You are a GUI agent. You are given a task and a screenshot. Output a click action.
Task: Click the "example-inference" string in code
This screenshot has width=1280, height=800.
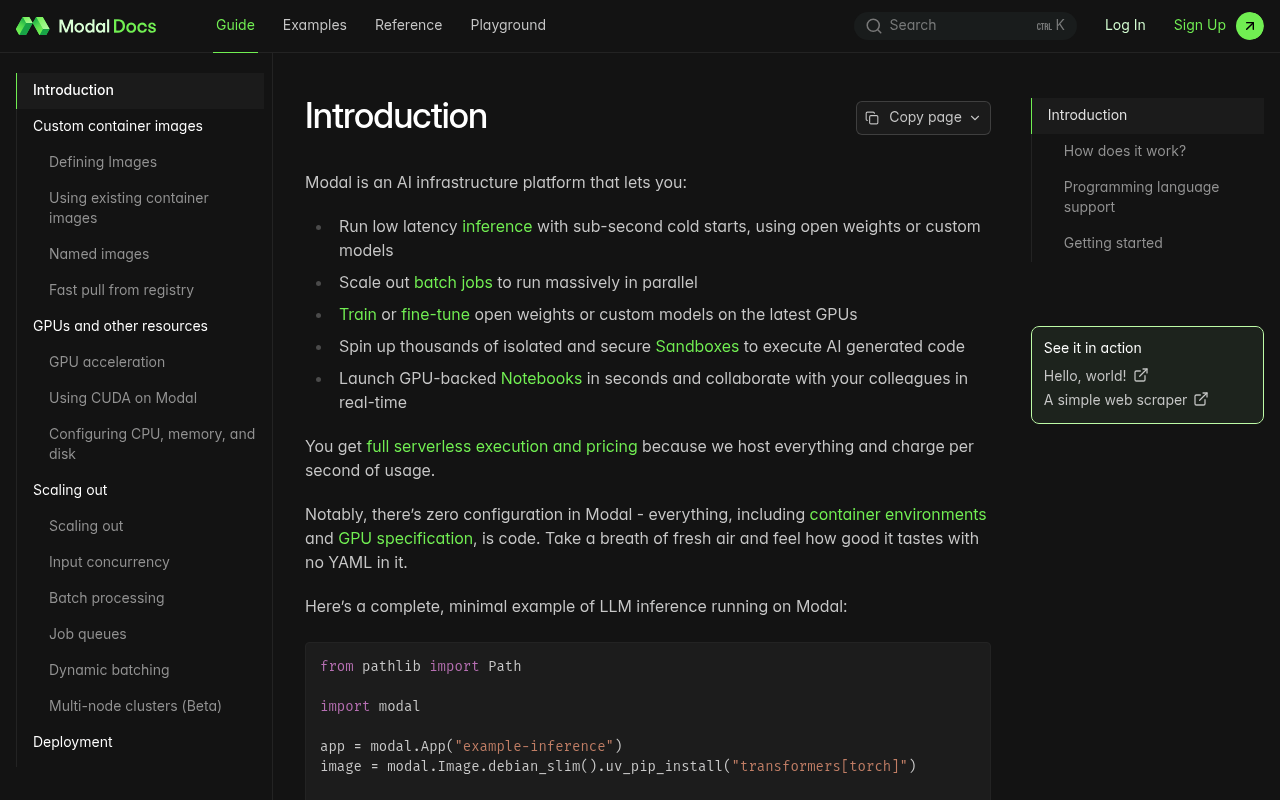(534, 746)
